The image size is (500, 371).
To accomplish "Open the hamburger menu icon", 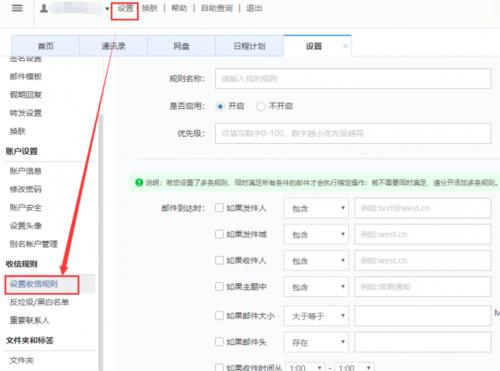I will pos(17,8).
